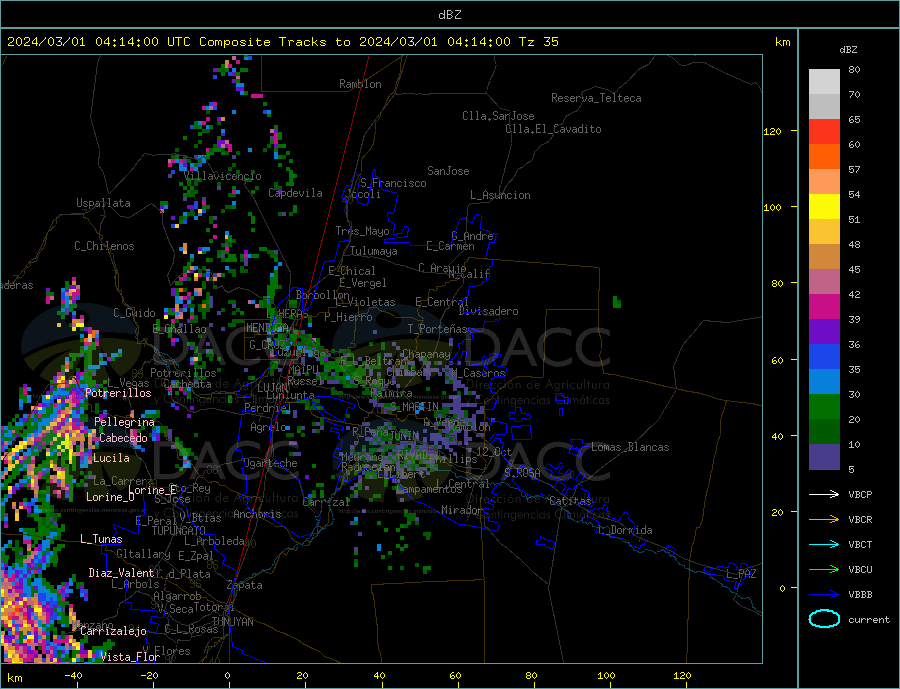The image size is (900, 689).
Task: Click the Villavicencio map label
Action: (223, 176)
